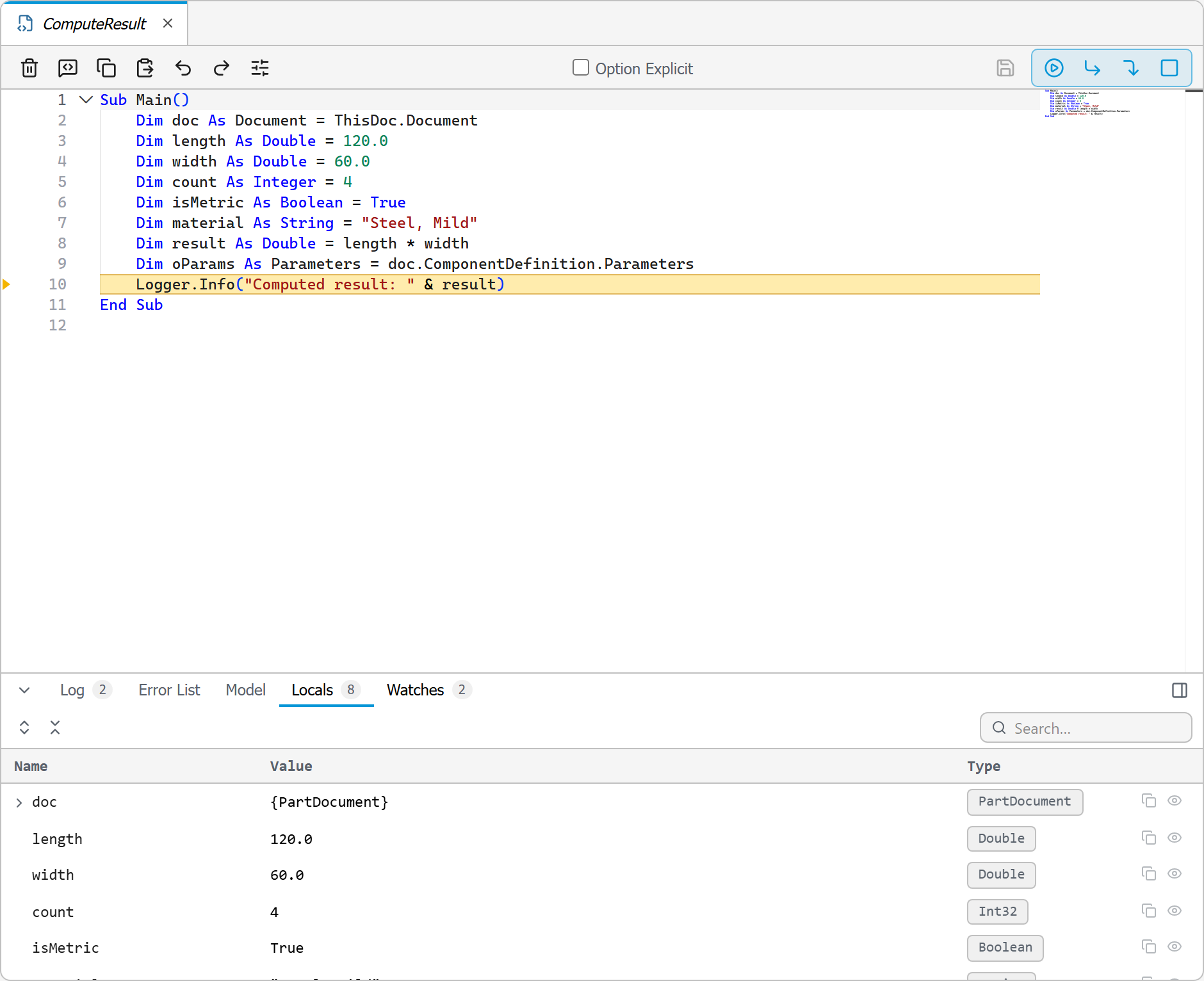Close the ComputeResult tab

pos(168,24)
